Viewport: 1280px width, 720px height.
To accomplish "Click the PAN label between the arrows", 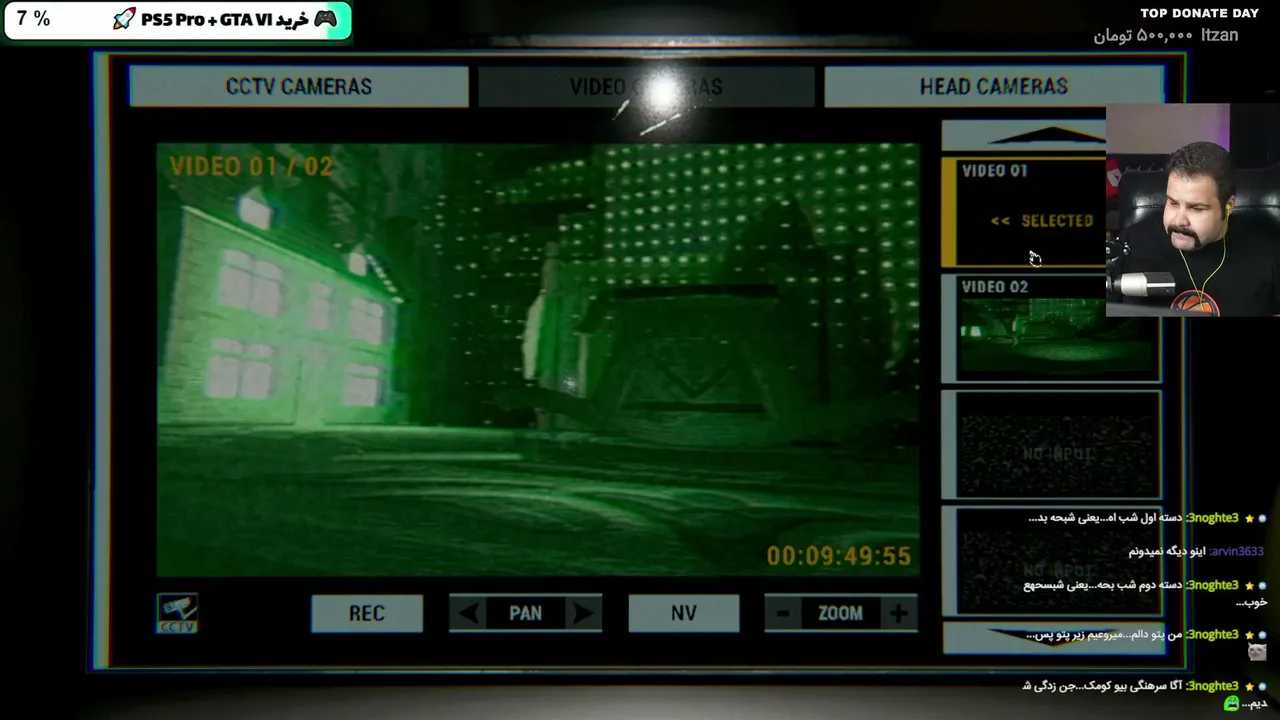I will 526,614.
